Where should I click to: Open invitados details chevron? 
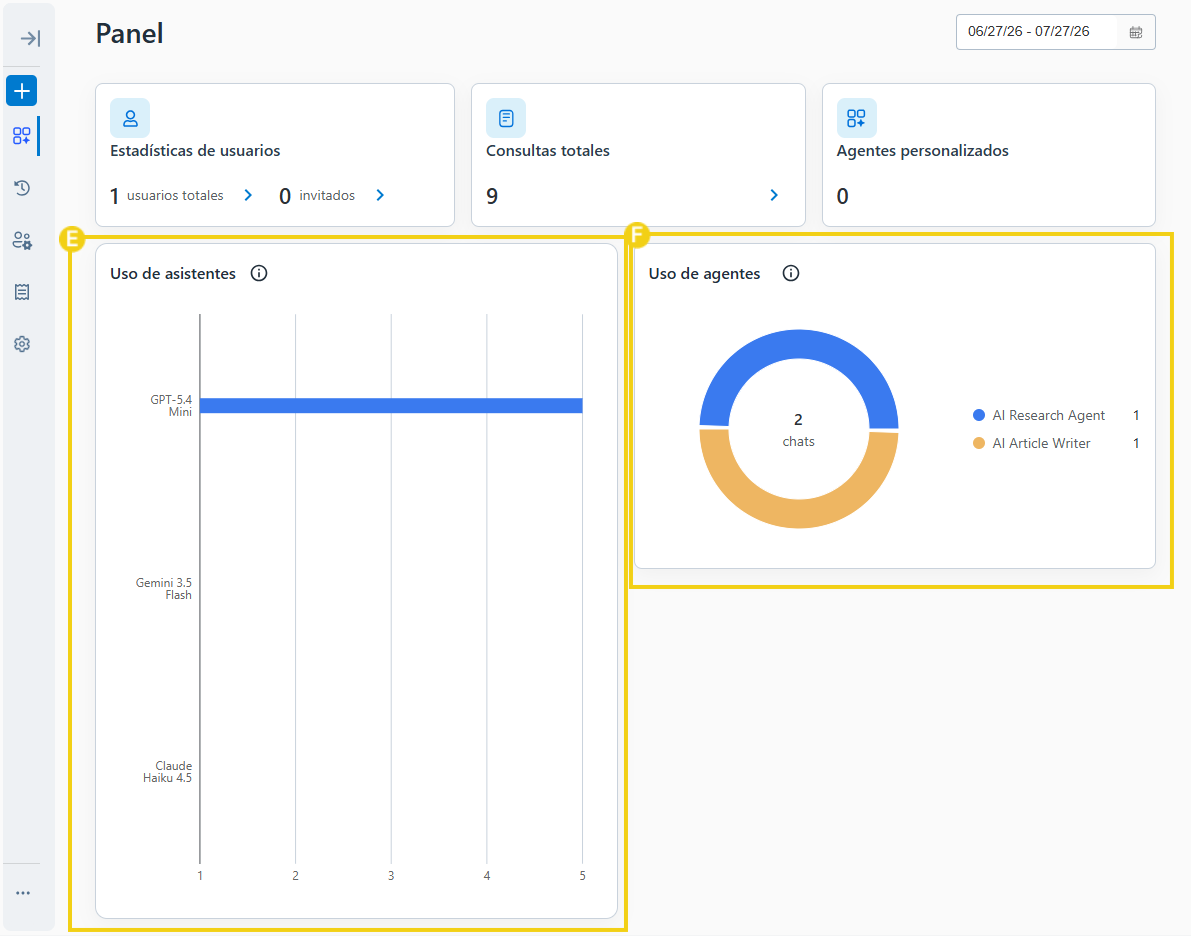click(x=381, y=195)
